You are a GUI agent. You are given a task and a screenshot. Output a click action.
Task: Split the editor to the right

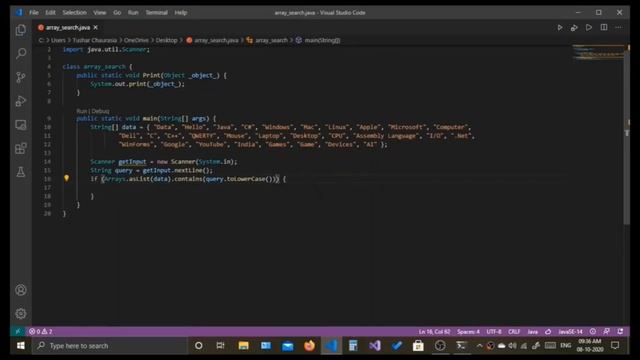tap(604, 27)
